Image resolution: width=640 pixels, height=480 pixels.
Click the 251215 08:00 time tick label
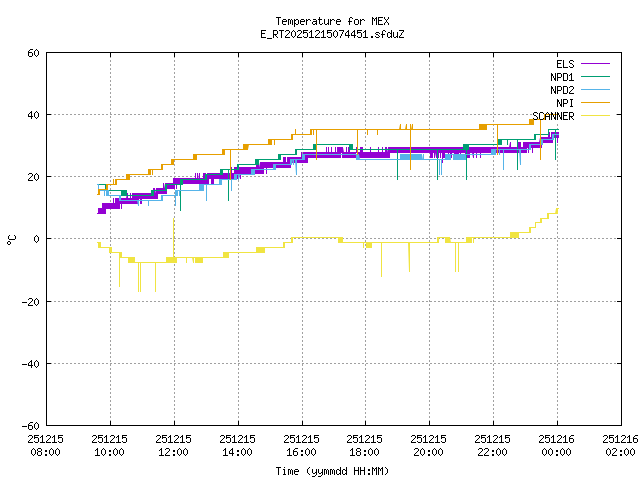point(46,445)
